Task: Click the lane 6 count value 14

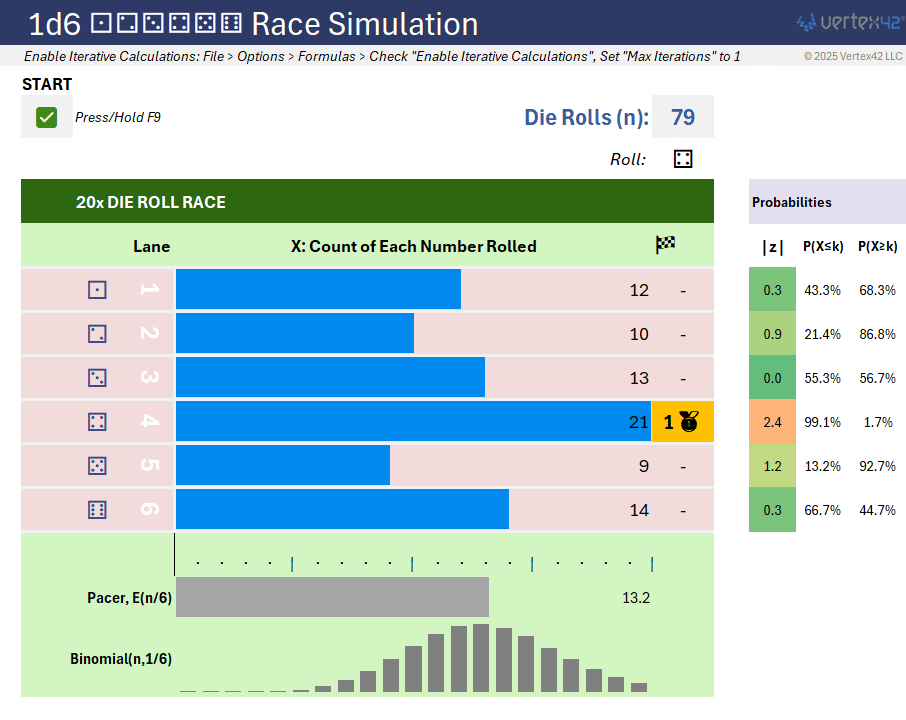Action: 639,510
